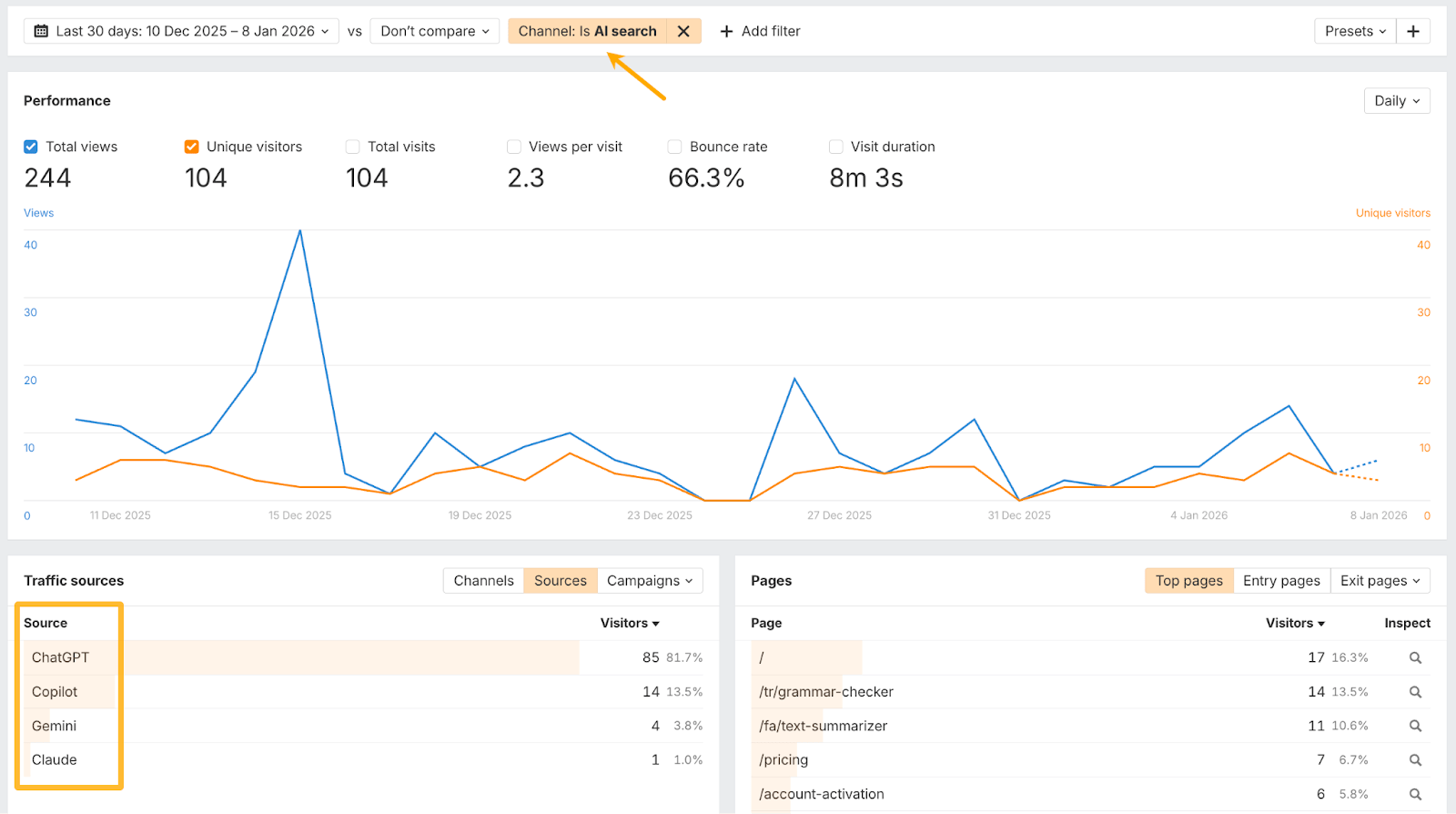Image resolution: width=1456 pixels, height=814 pixels.
Task: Enable the Bounce rate metric checkbox
Action: (x=674, y=147)
